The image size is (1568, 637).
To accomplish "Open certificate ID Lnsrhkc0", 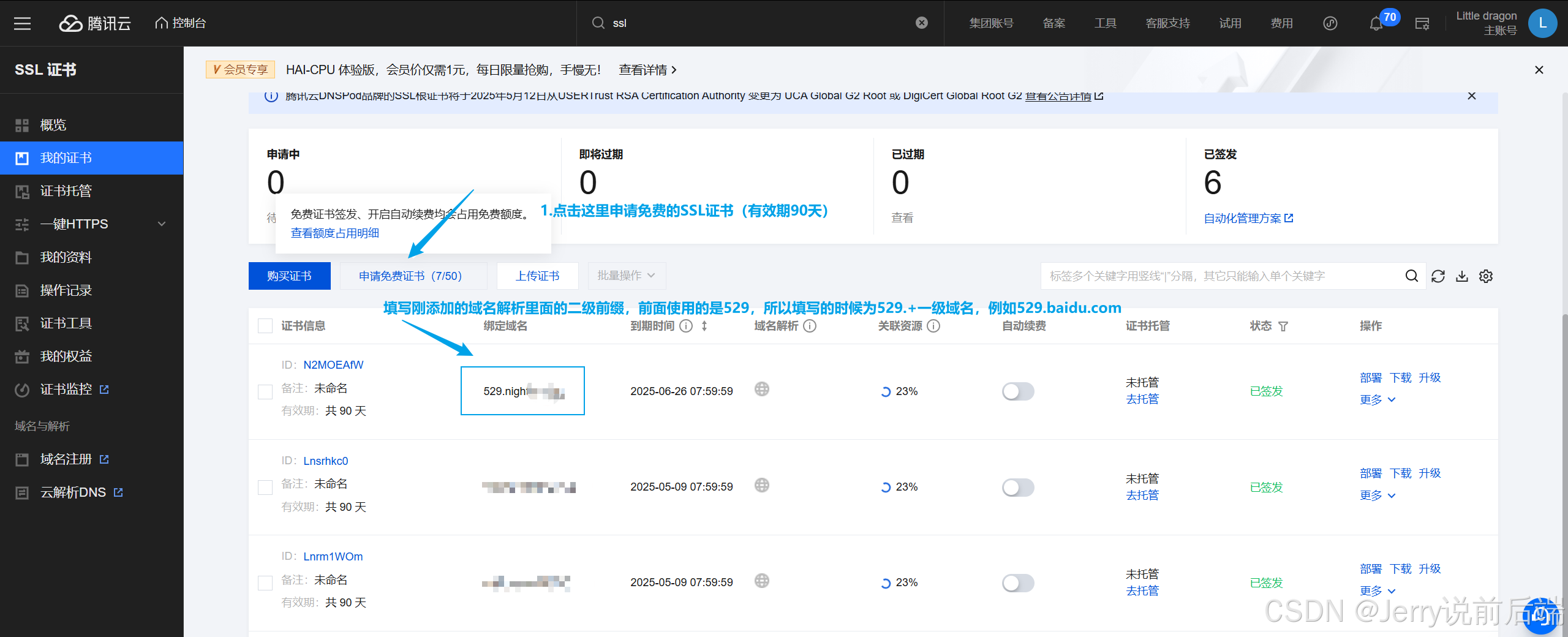I will (x=325, y=461).
